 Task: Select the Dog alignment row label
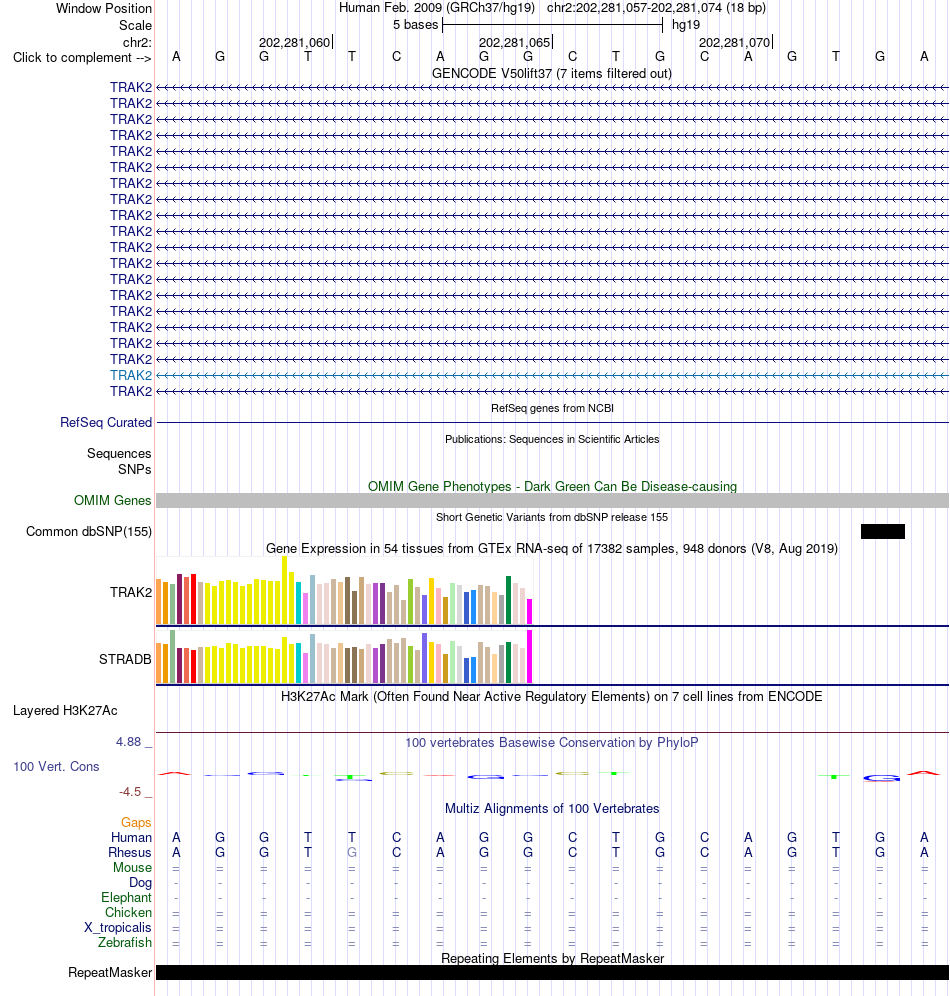[140, 882]
